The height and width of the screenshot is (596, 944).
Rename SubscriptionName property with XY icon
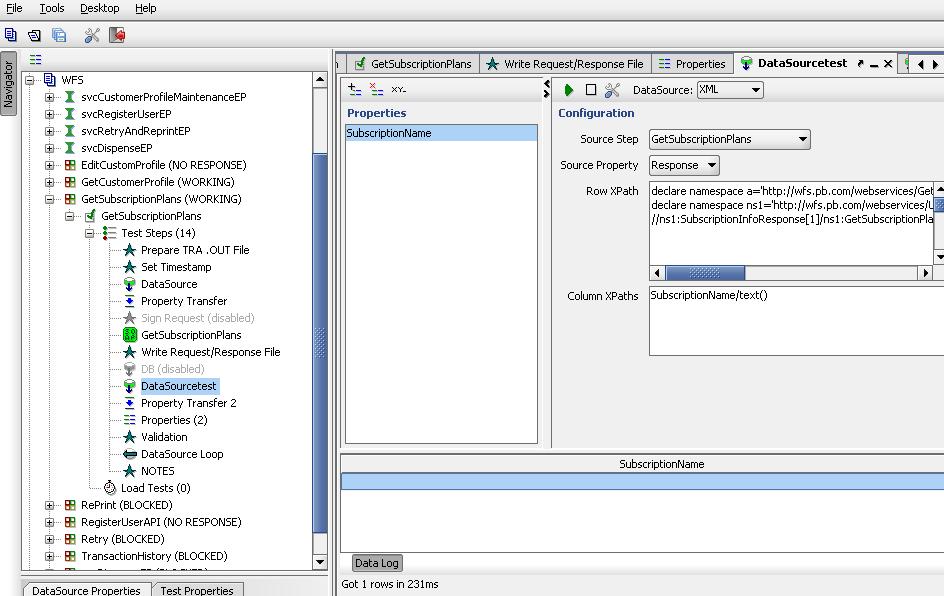[397, 89]
